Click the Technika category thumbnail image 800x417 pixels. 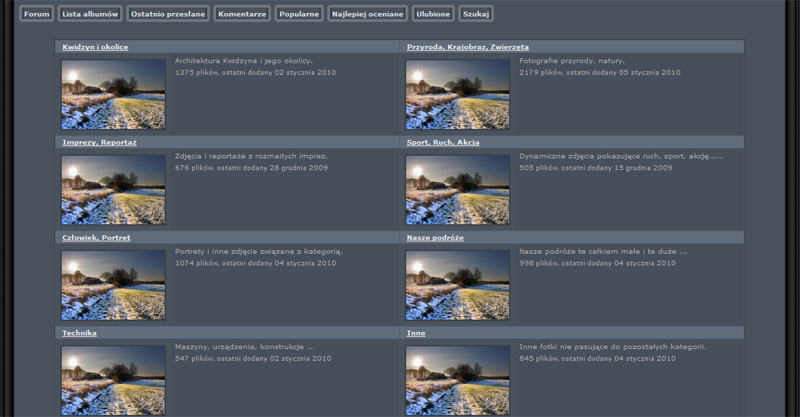click(113, 379)
